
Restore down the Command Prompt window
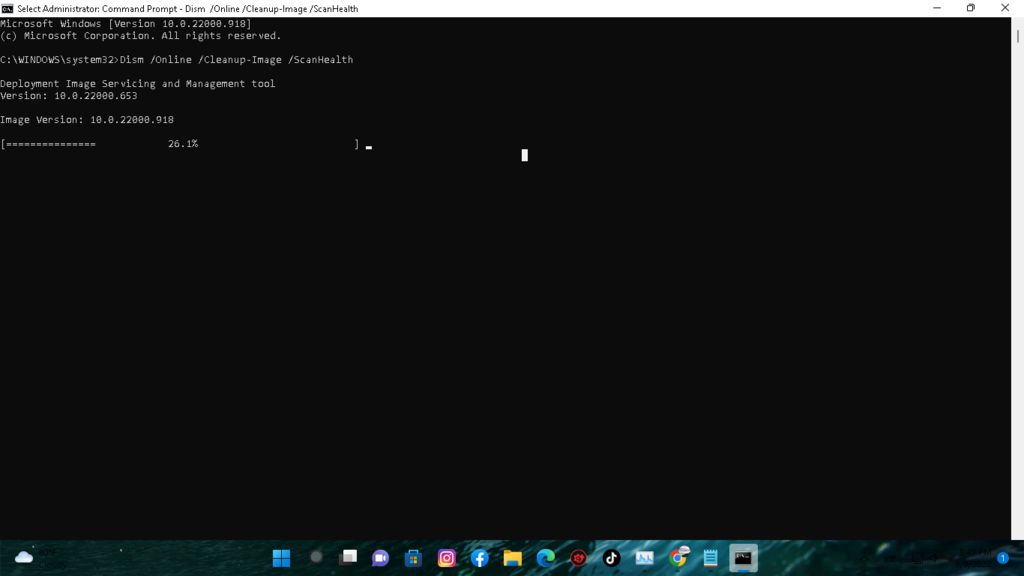tap(971, 8)
